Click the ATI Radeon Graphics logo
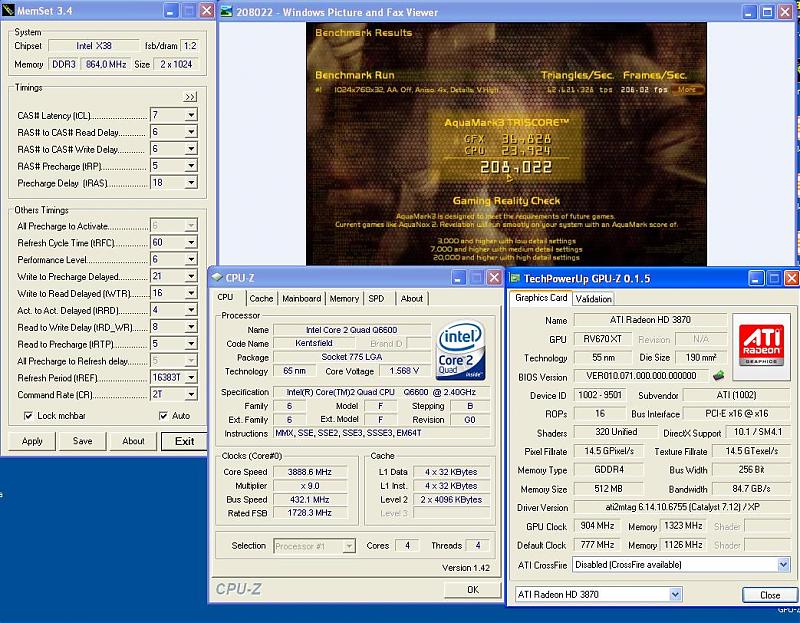The height and width of the screenshot is (623, 800). tap(761, 346)
